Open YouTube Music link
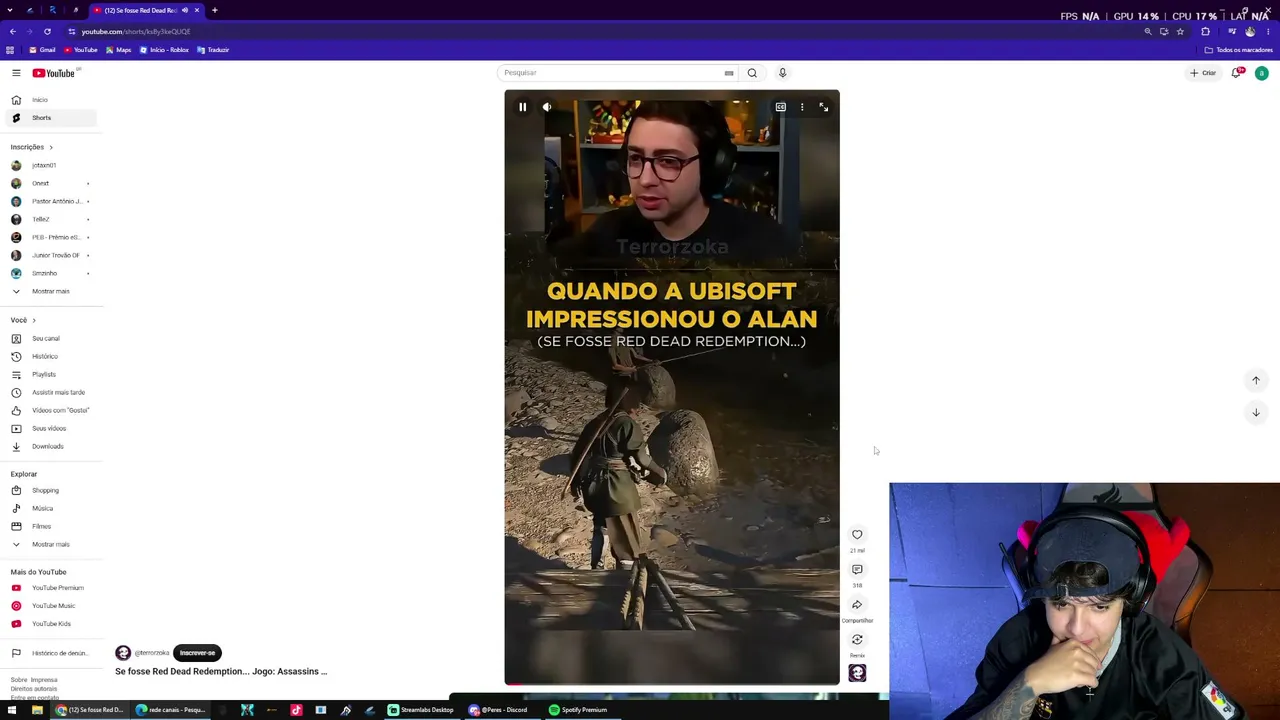This screenshot has height=720, width=1280. click(50, 606)
